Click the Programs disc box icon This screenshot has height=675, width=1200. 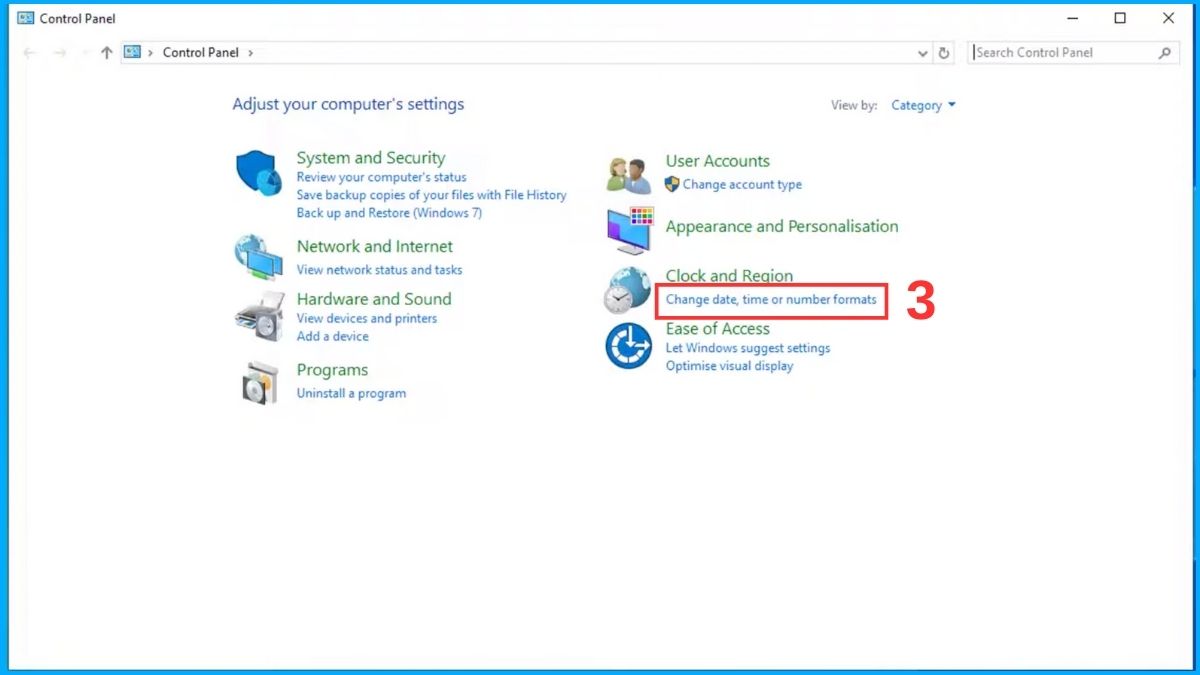point(260,382)
